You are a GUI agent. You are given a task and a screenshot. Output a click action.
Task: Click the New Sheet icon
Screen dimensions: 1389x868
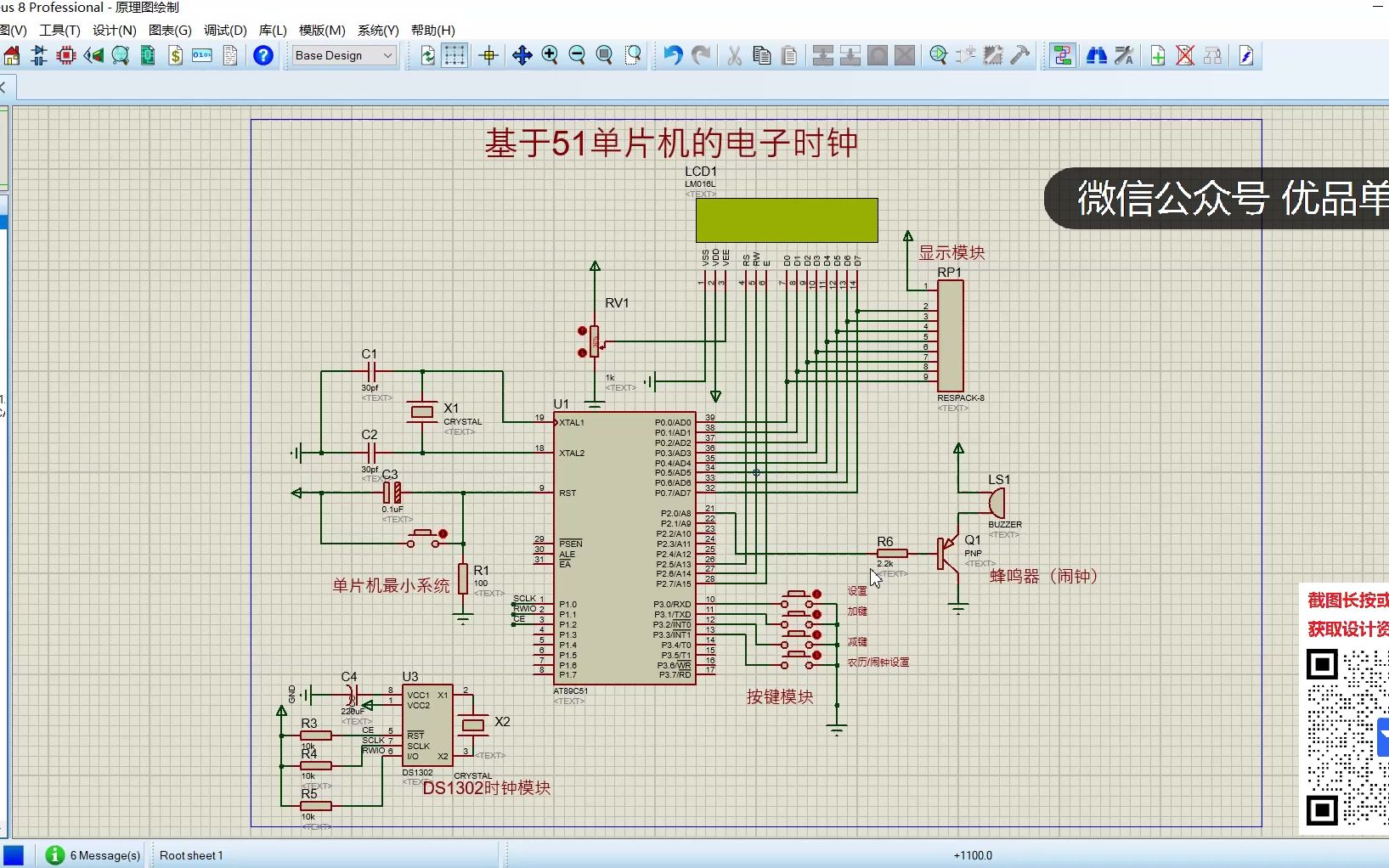tap(1158, 56)
